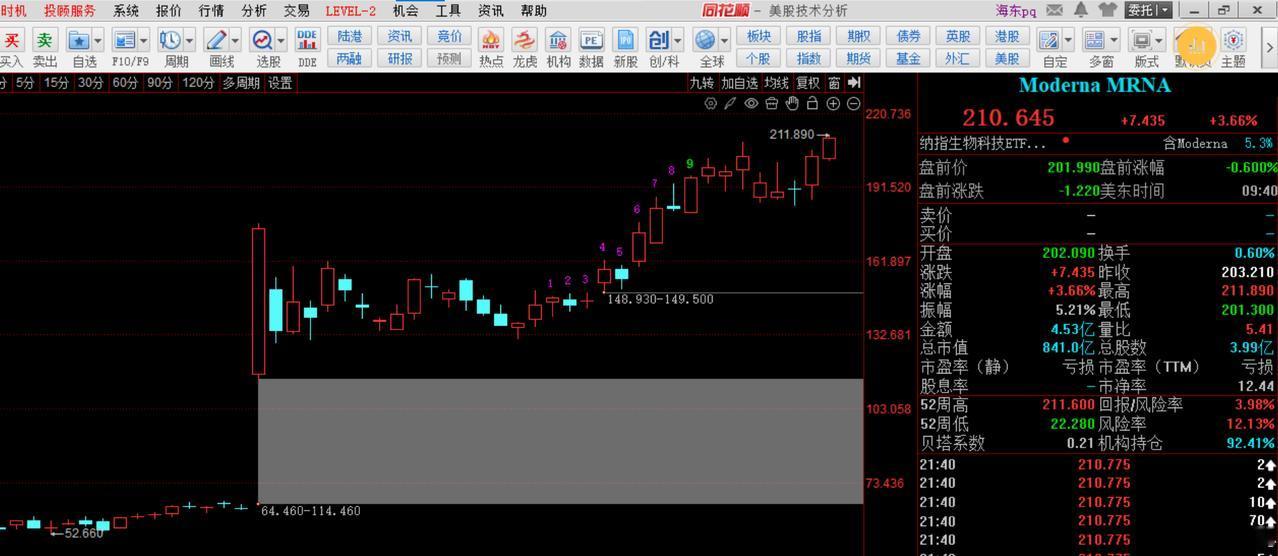Select the hand pan tool on chart

click(792, 103)
